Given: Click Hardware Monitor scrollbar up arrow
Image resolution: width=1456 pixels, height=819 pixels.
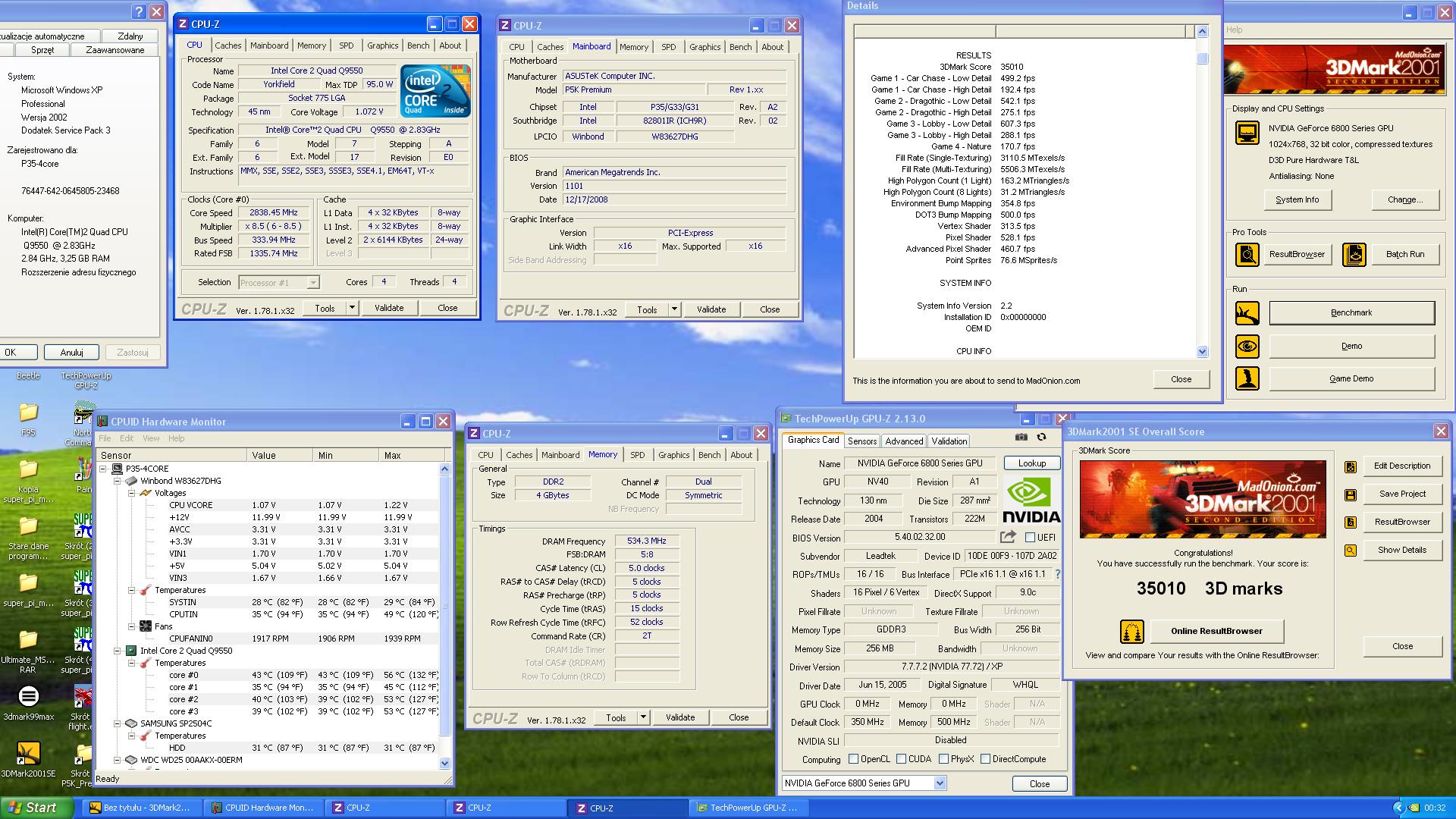Looking at the screenshot, I should [445, 469].
